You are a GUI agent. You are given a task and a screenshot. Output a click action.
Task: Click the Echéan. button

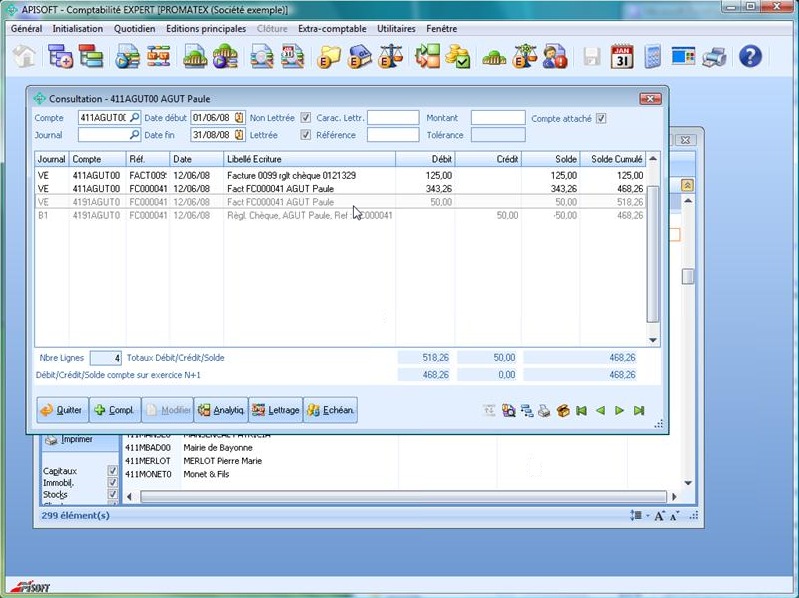[330, 410]
